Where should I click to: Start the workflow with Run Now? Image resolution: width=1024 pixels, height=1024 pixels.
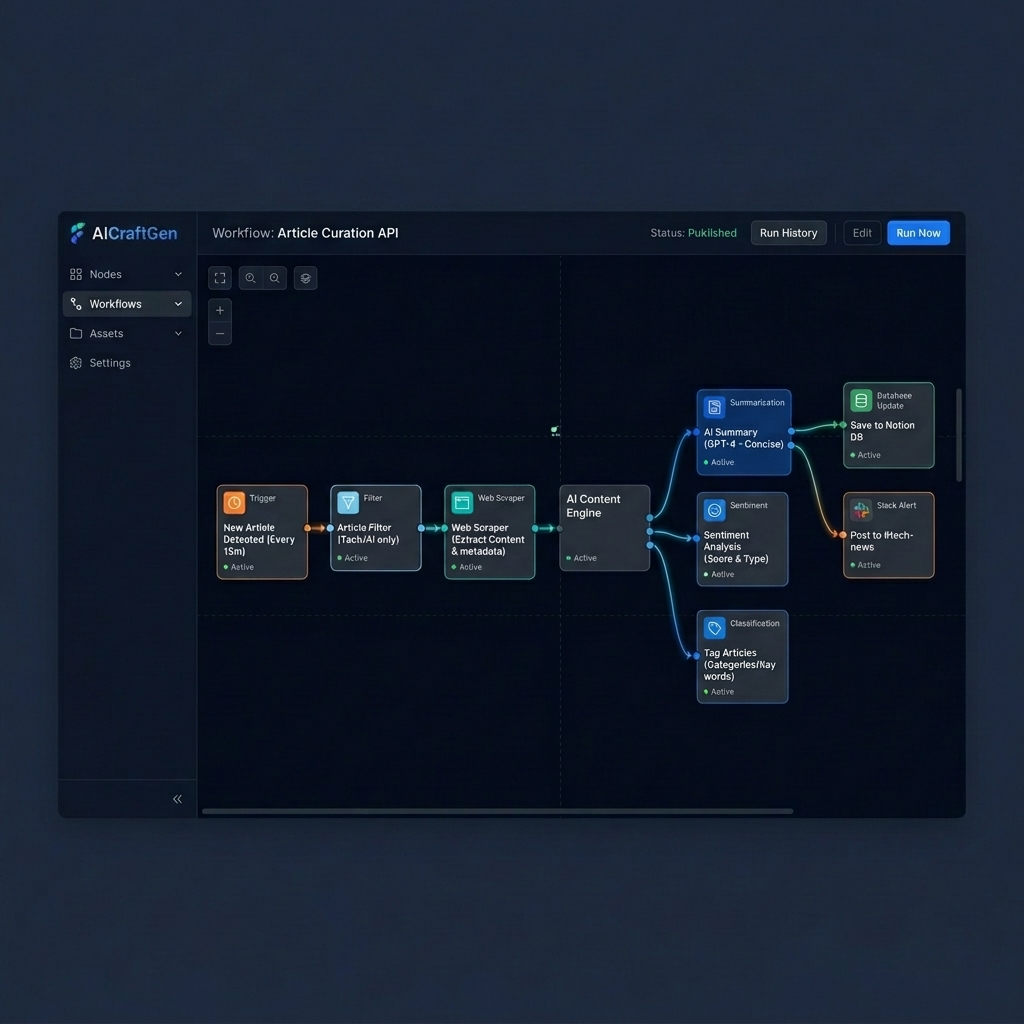coord(918,233)
